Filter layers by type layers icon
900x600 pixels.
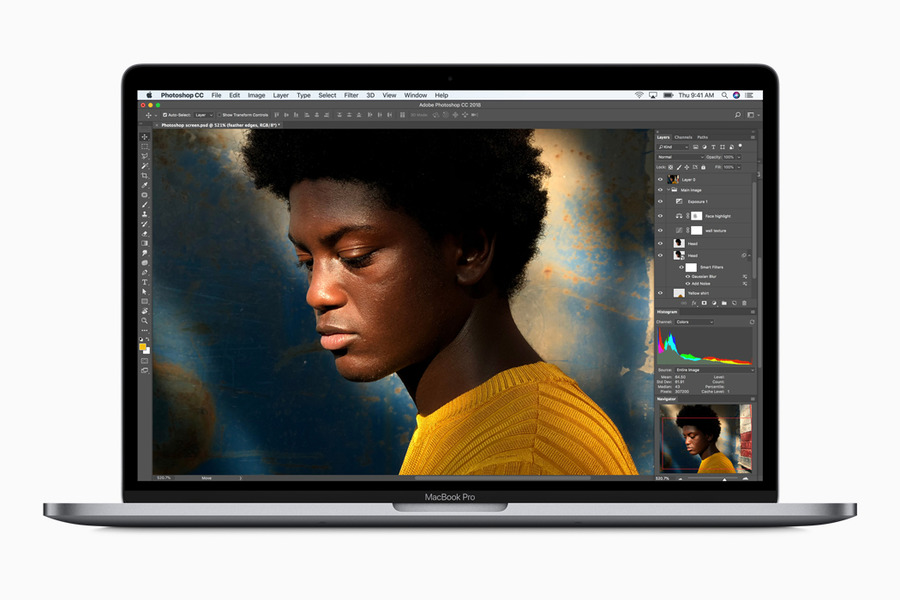(x=713, y=147)
